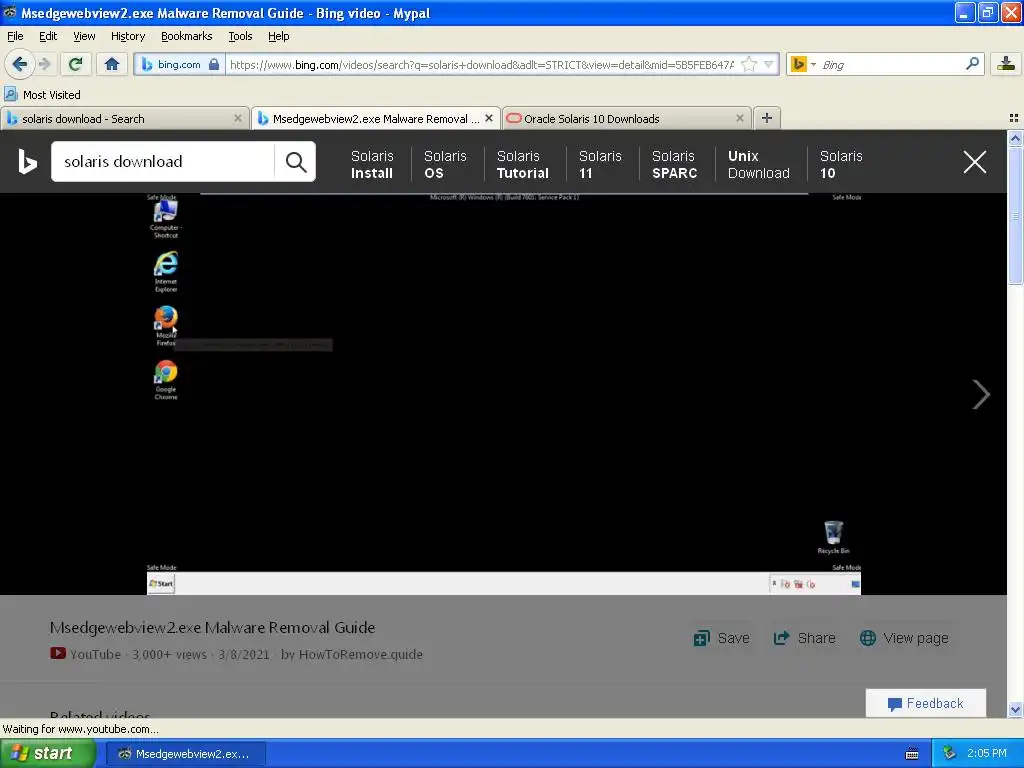Bookmark this page with the star icon
Screen dimensions: 1024x768
[x=749, y=64]
